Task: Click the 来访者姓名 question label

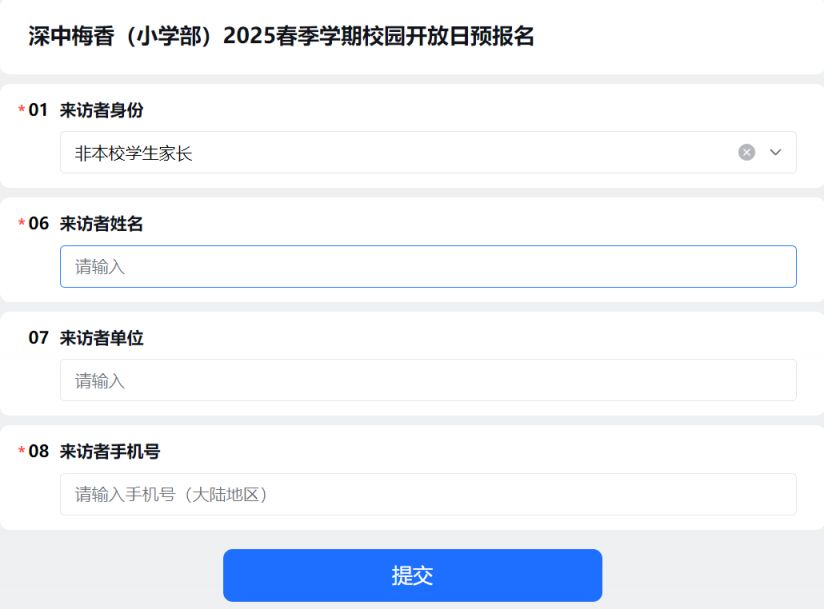Action: tap(101, 224)
